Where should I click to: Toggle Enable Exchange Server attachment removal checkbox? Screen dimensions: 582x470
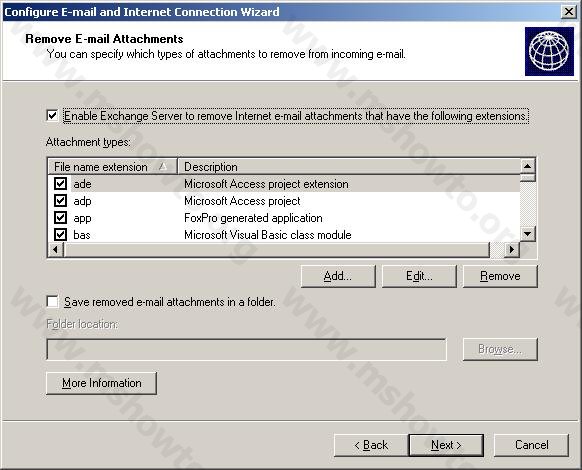[52, 115]
